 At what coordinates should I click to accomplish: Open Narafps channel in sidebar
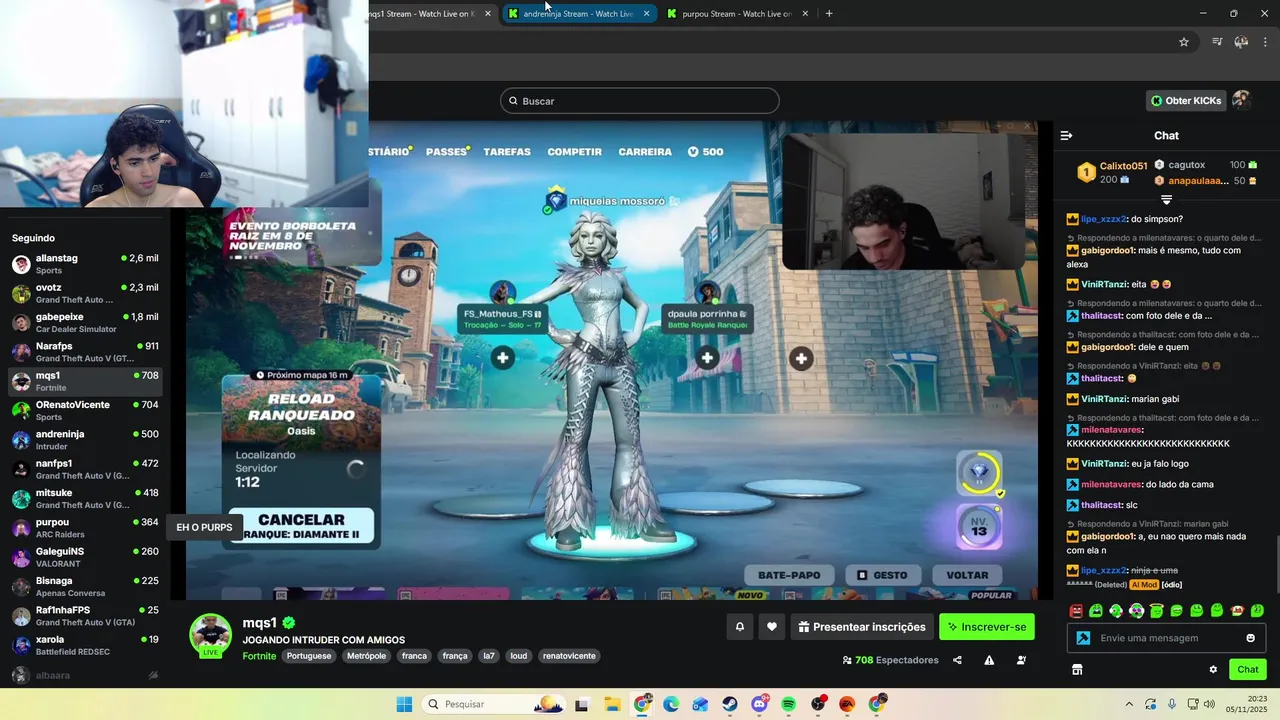point(85,352)
